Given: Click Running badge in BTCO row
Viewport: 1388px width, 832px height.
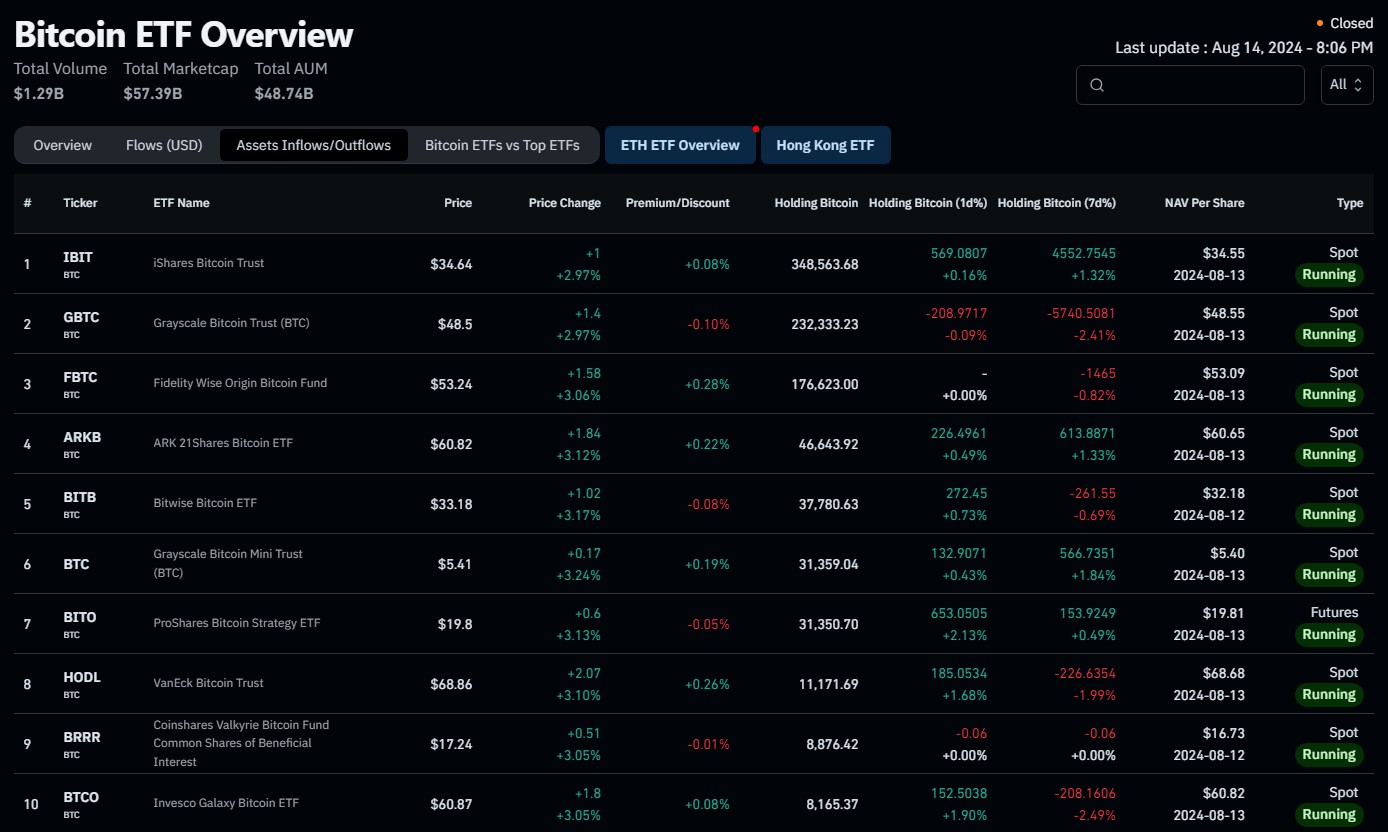Looking at the screenshot, I should tap(1329, 815).
